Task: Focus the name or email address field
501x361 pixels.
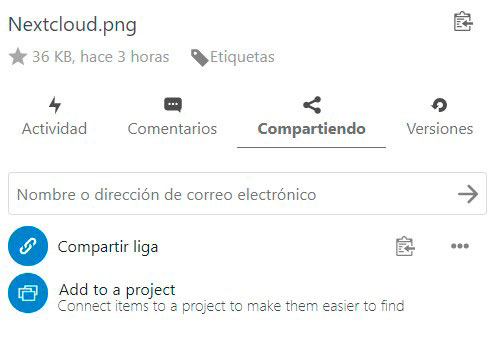Action: (247, 194)
